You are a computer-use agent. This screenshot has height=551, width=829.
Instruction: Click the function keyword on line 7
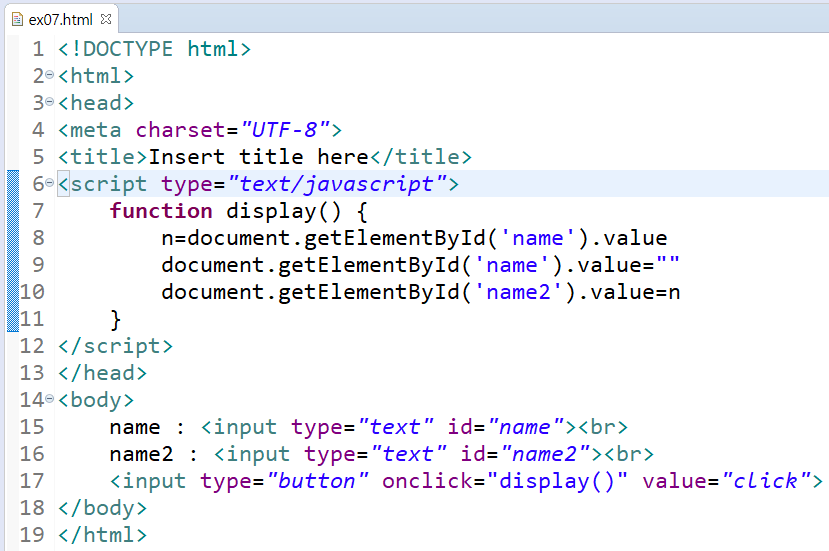tap(161, 211)
